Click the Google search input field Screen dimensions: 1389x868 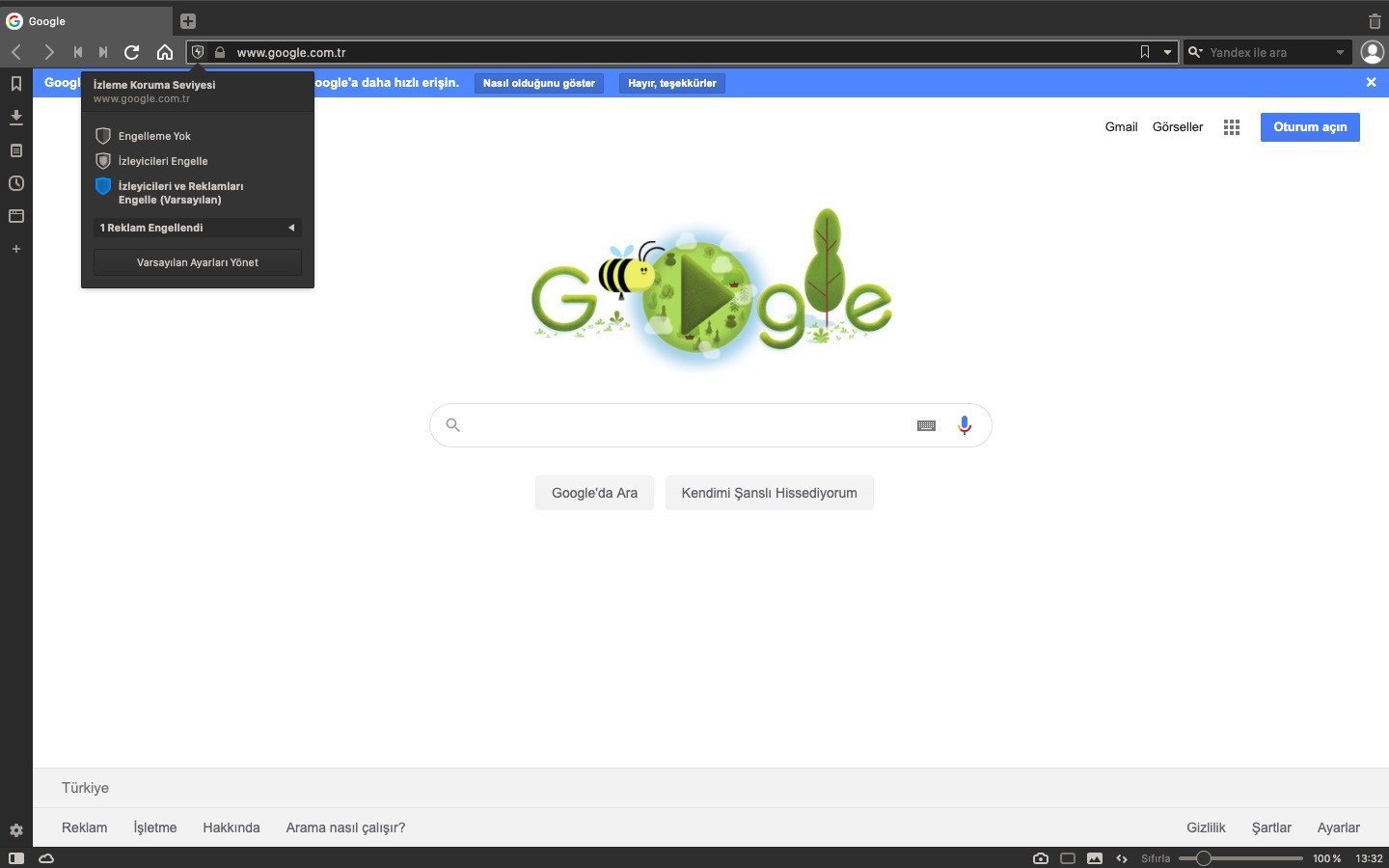click(x=685, y=425)
